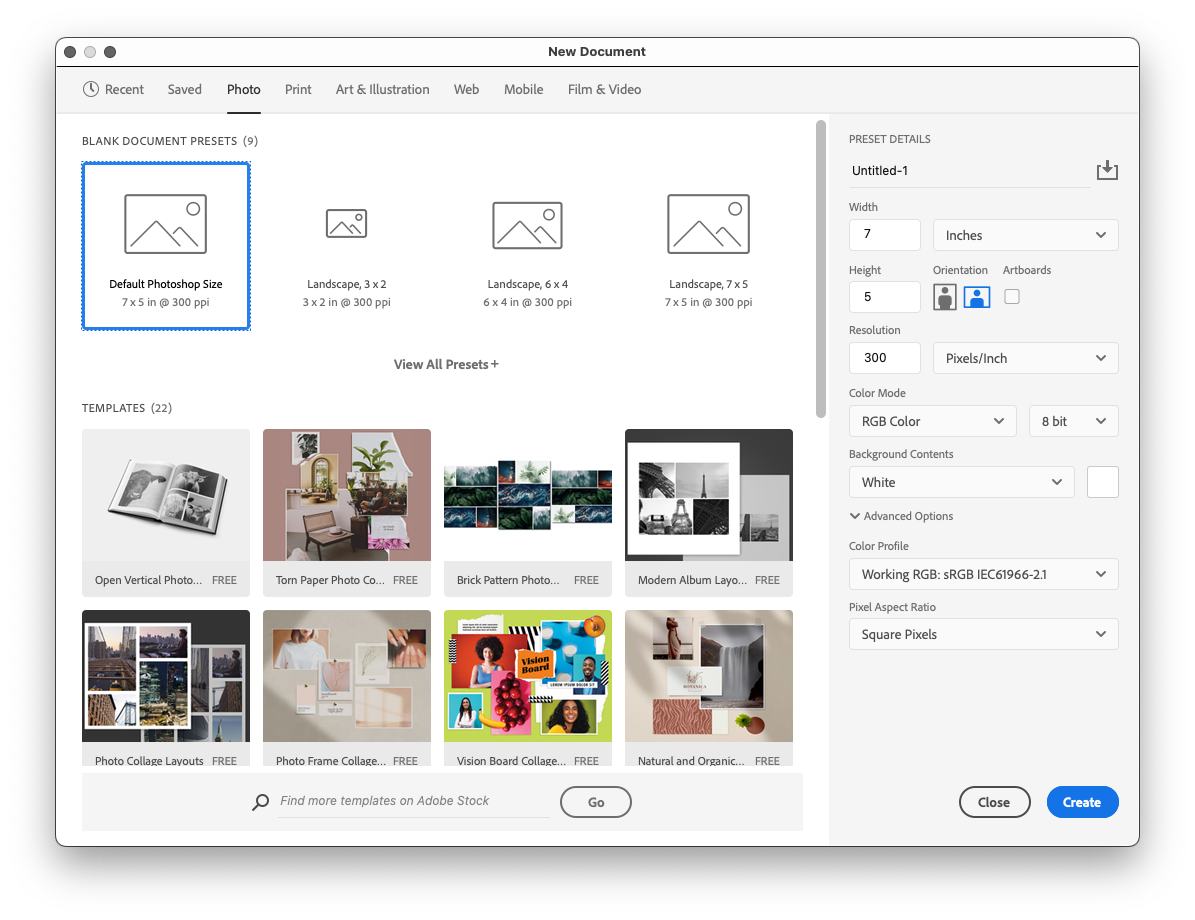Viewport: 1195px width, 920px height.
Task: Click the Go button for Adobe Stock
Action: (x=595, y=801)
